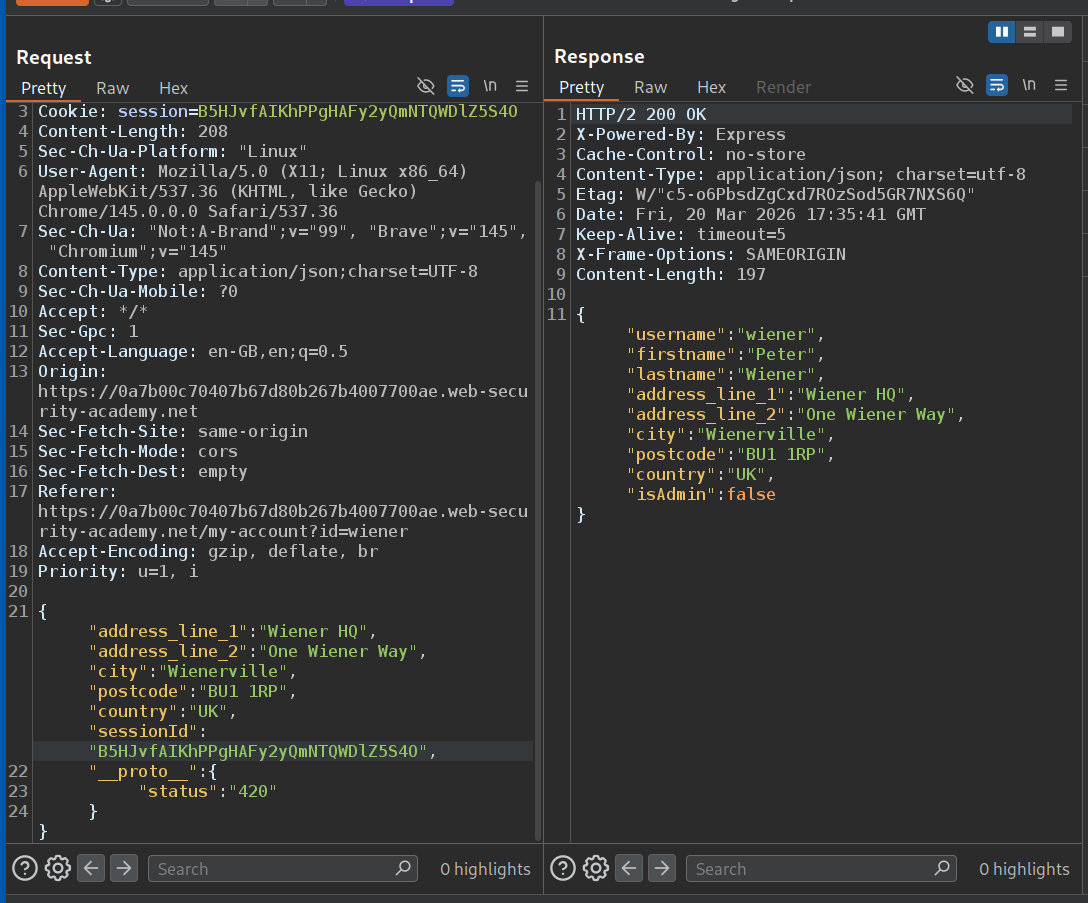This screenshot has width=1088, height=903.
Task: Switch to top-bottom split layout
Action: pyautogui.click(x=1029, y=32)
